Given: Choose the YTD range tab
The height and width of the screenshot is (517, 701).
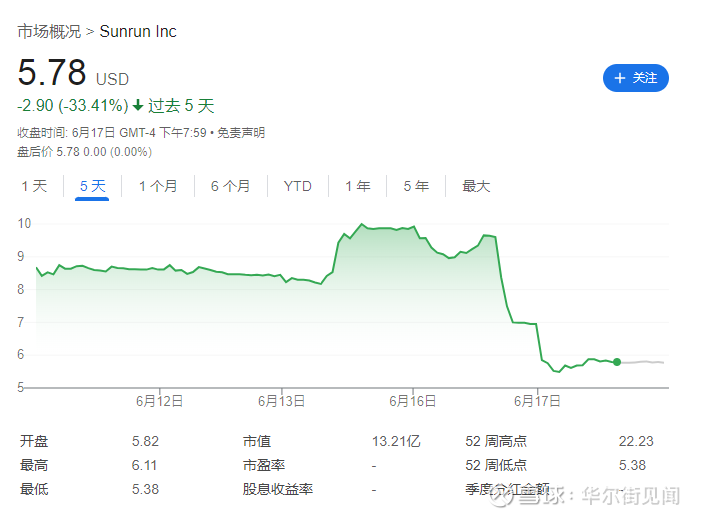Looking at the screenshot, I should coord(297,186).
